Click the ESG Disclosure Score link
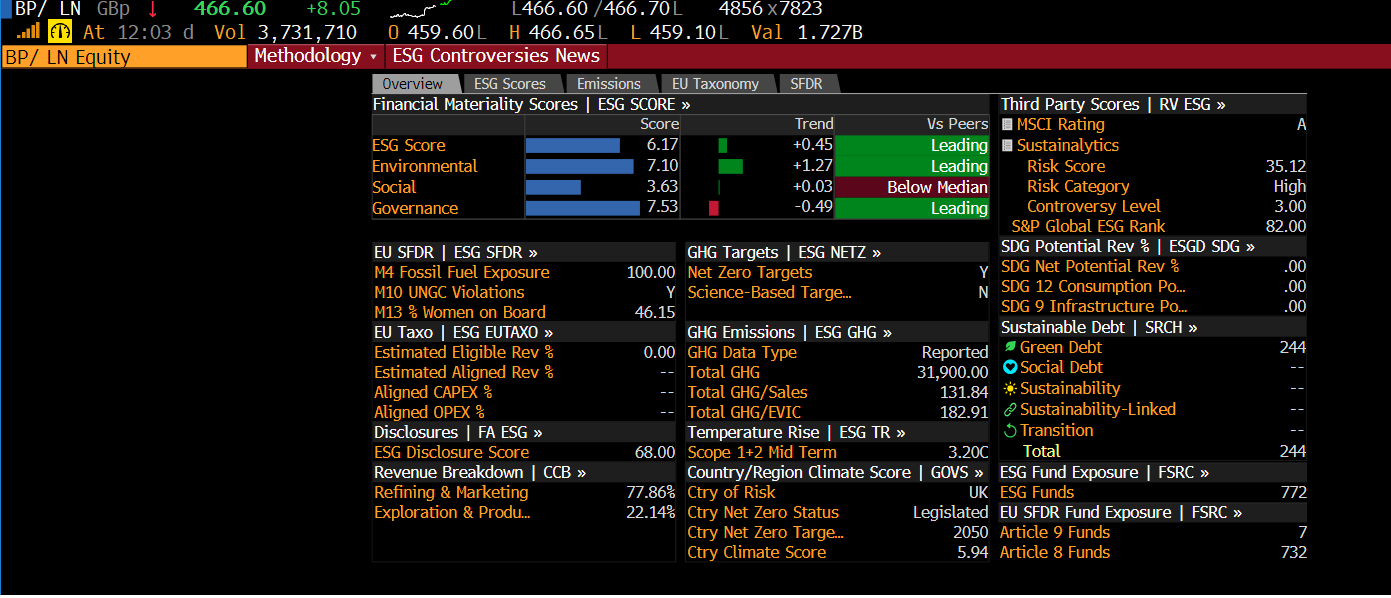This screenshot has width=1391, height=598. coord(451,452)
